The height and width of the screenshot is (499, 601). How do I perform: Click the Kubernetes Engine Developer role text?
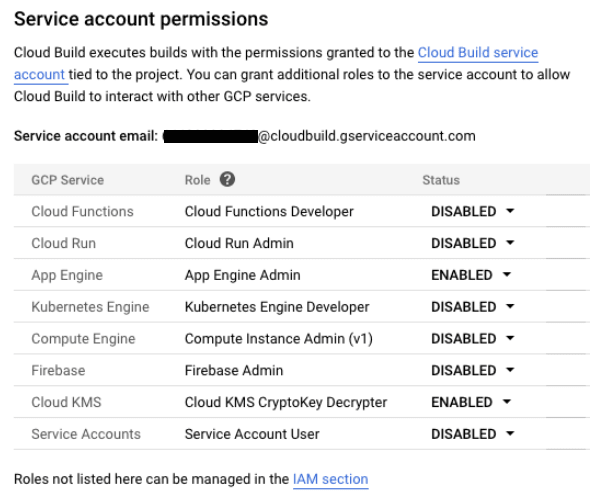(277, 307)
